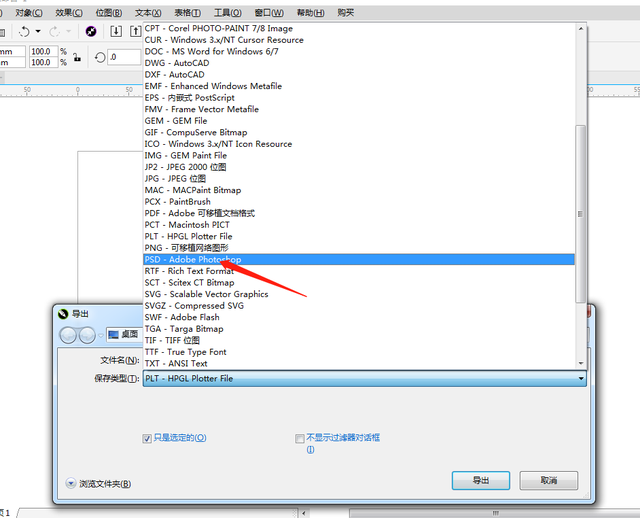Click the rotation angle input field
The width and height of the screenshot is (640, 518).
click(124, 57)
